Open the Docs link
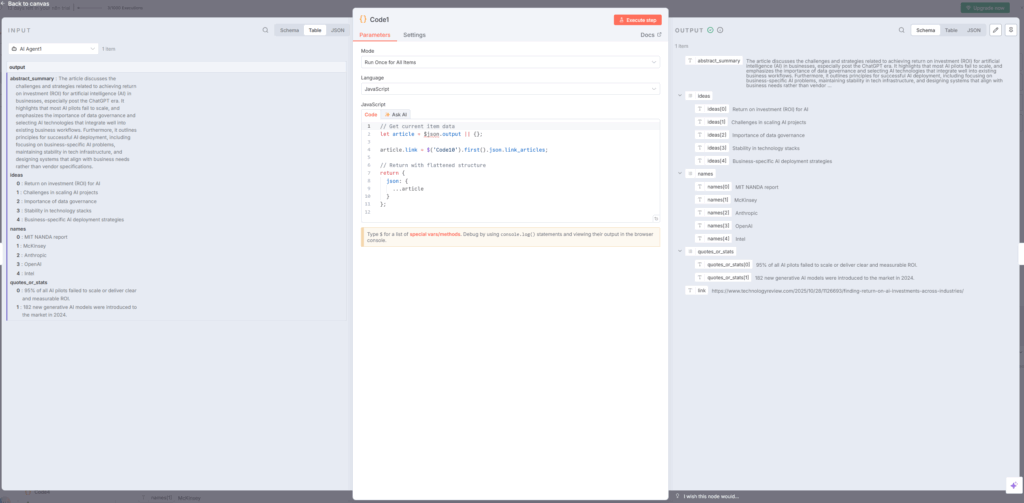The height and width of the screenshot is (503, 1024). click(x=650, y=35)
